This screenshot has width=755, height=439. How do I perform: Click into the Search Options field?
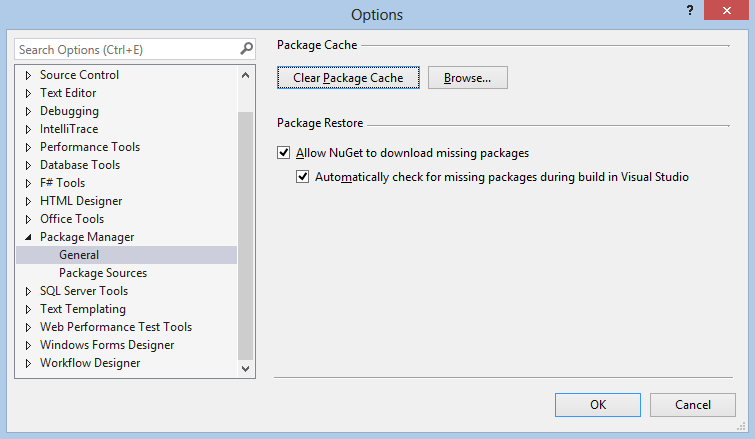(x=125, y=49)
